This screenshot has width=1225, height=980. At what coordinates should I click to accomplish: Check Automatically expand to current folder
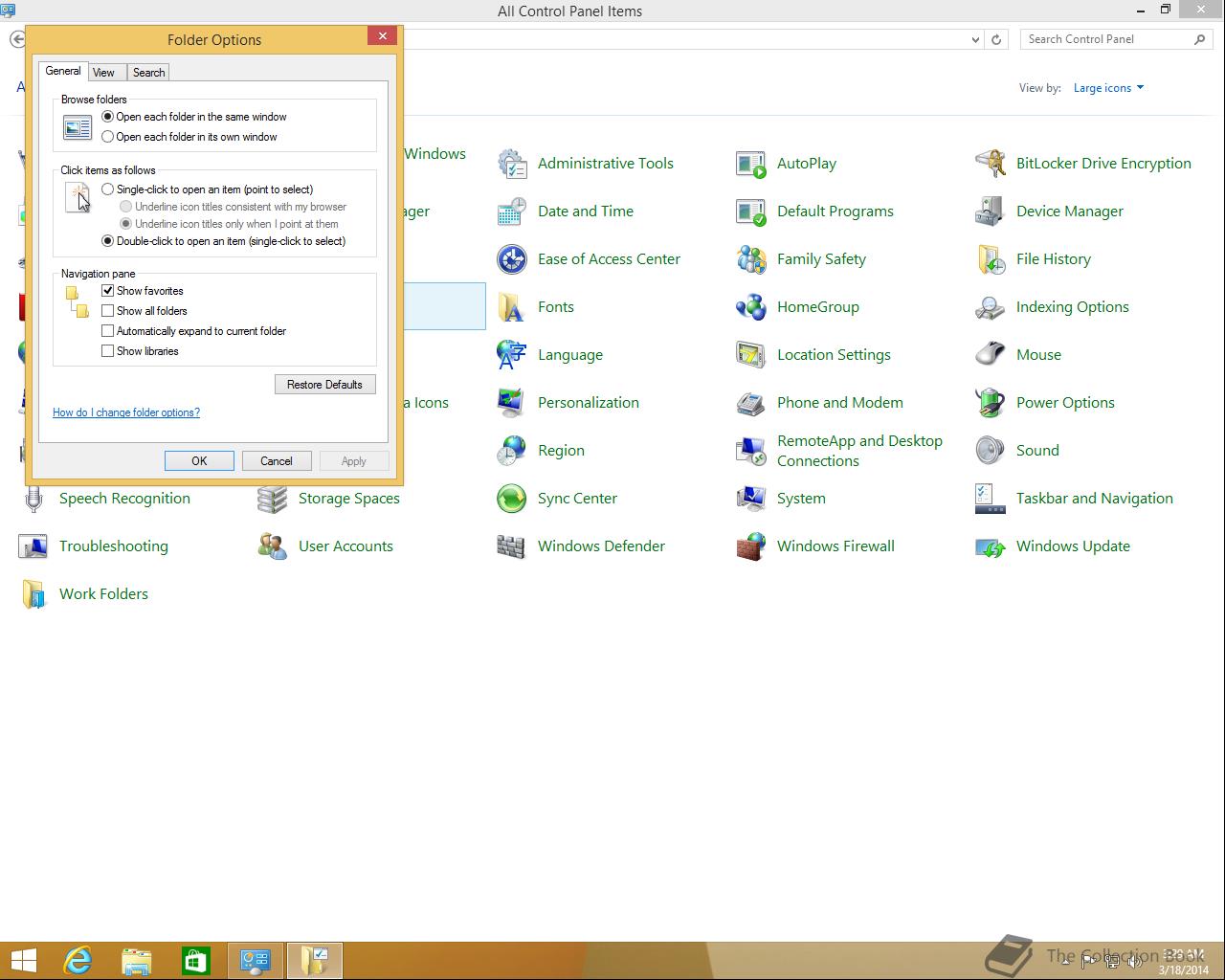[108, 331]
